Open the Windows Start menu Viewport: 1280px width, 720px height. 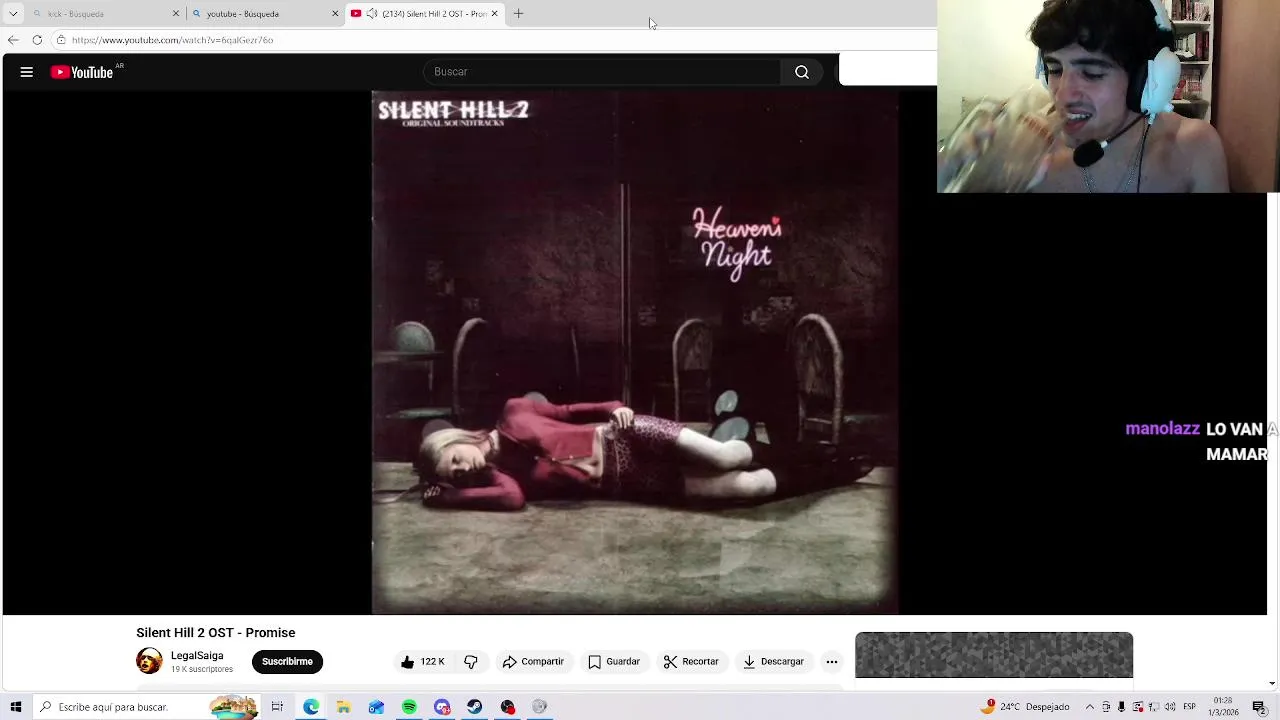tap(16, 707)
